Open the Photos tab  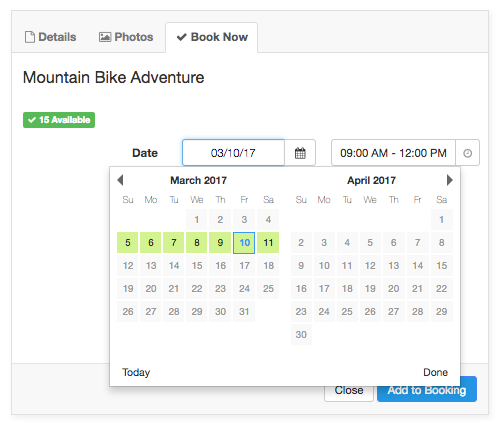[126, 37]
